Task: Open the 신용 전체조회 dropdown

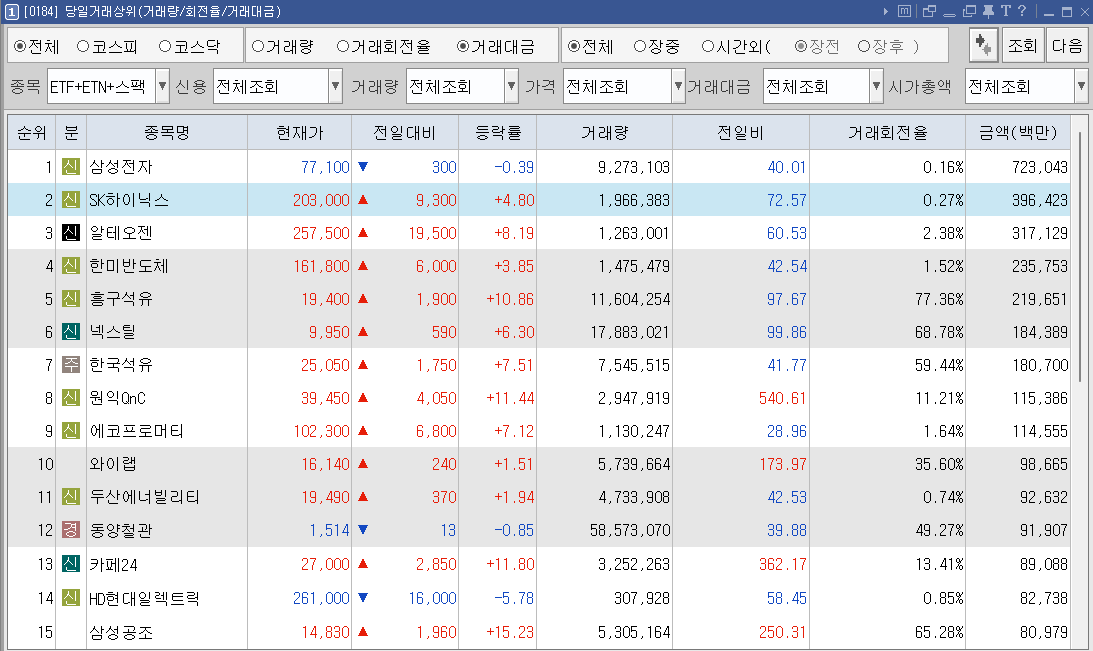Action: 277,86
